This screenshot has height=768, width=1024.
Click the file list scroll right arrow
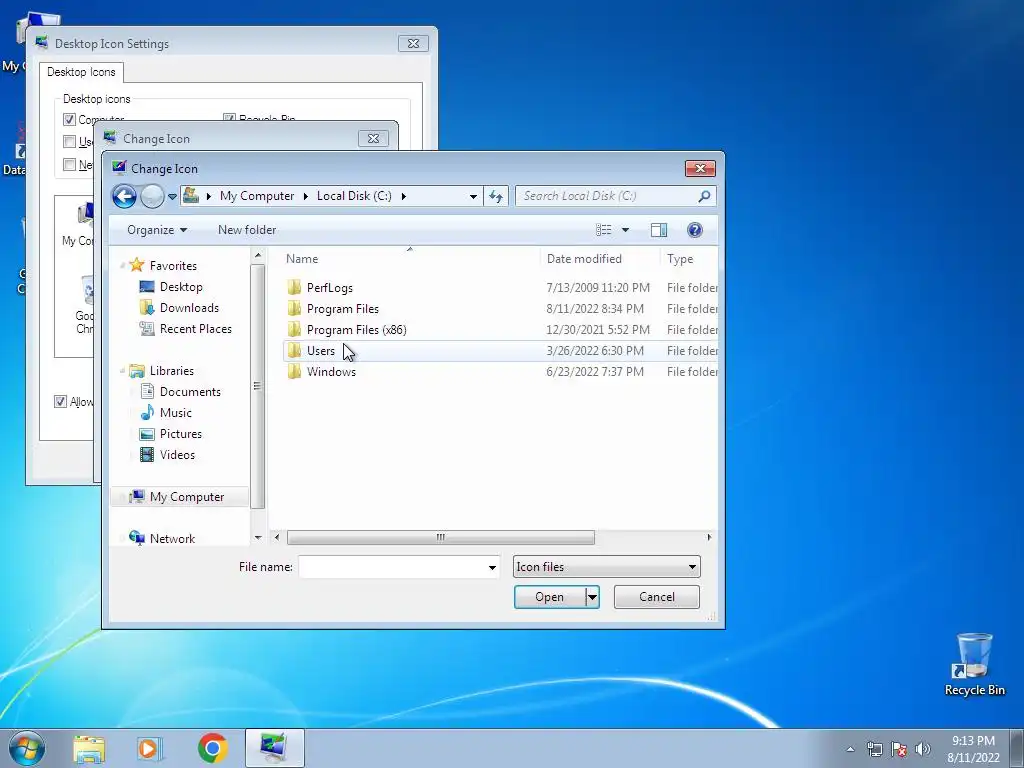(x=709, y=537)
